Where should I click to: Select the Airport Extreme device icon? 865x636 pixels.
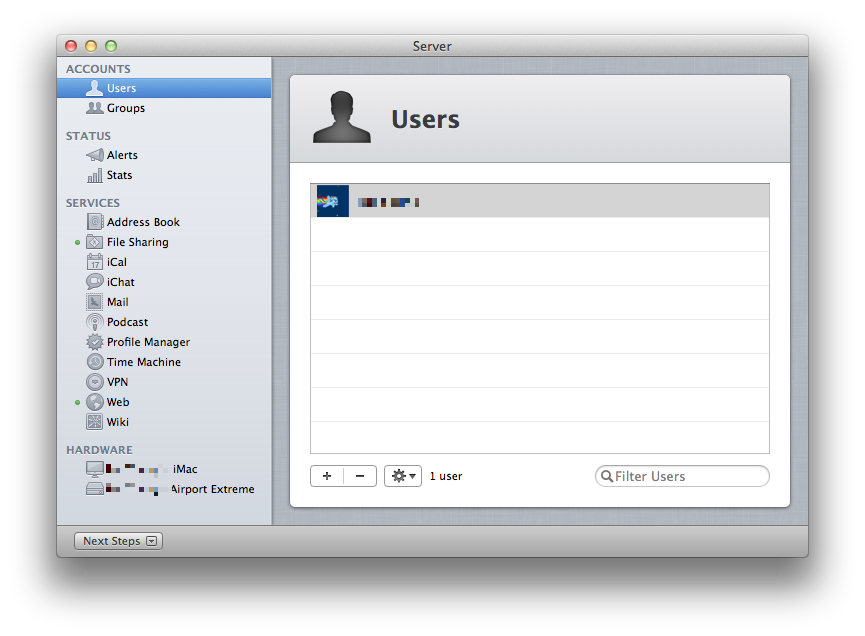[94, 489]
